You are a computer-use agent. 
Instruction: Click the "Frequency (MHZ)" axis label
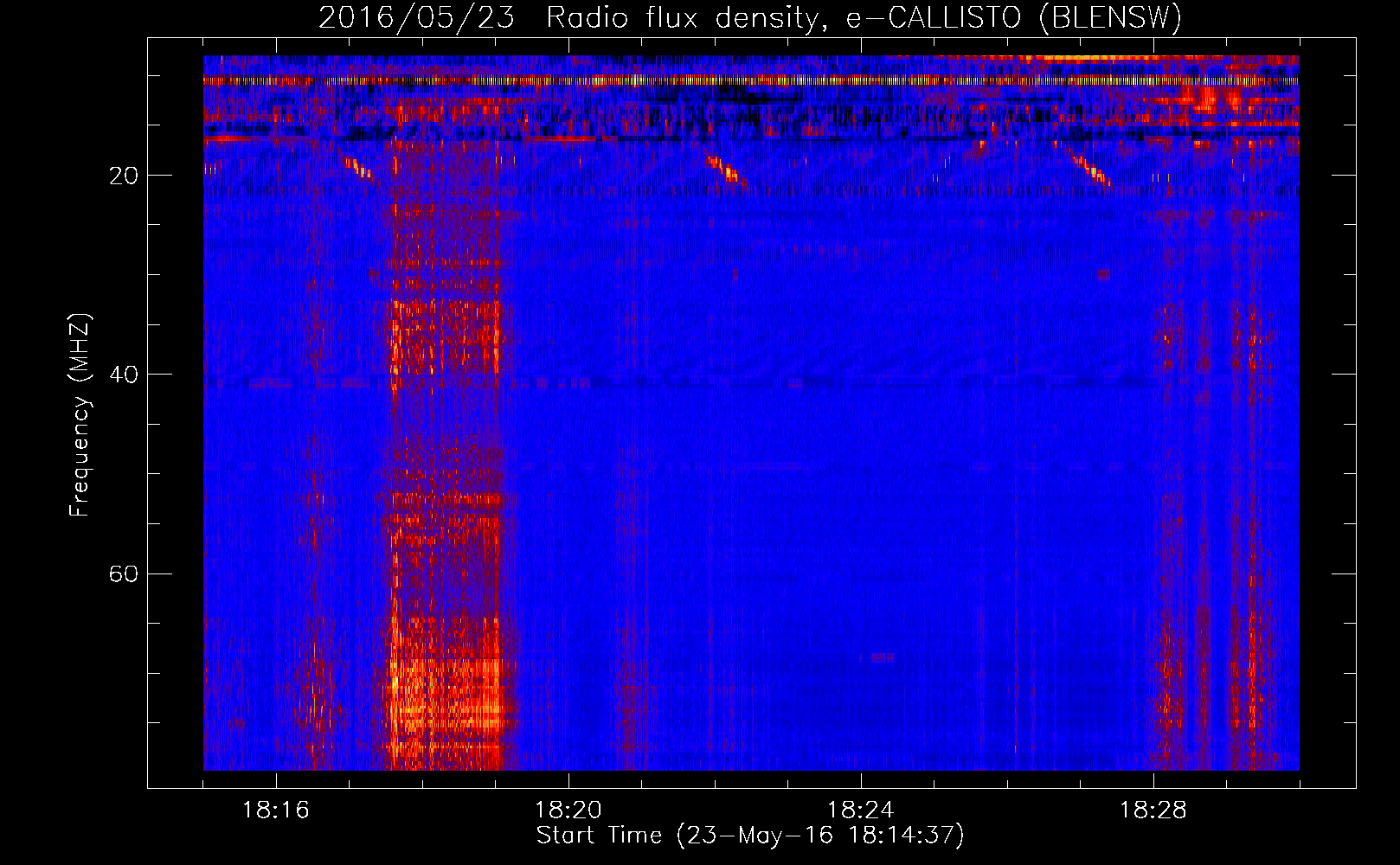(x=80, y=415)
